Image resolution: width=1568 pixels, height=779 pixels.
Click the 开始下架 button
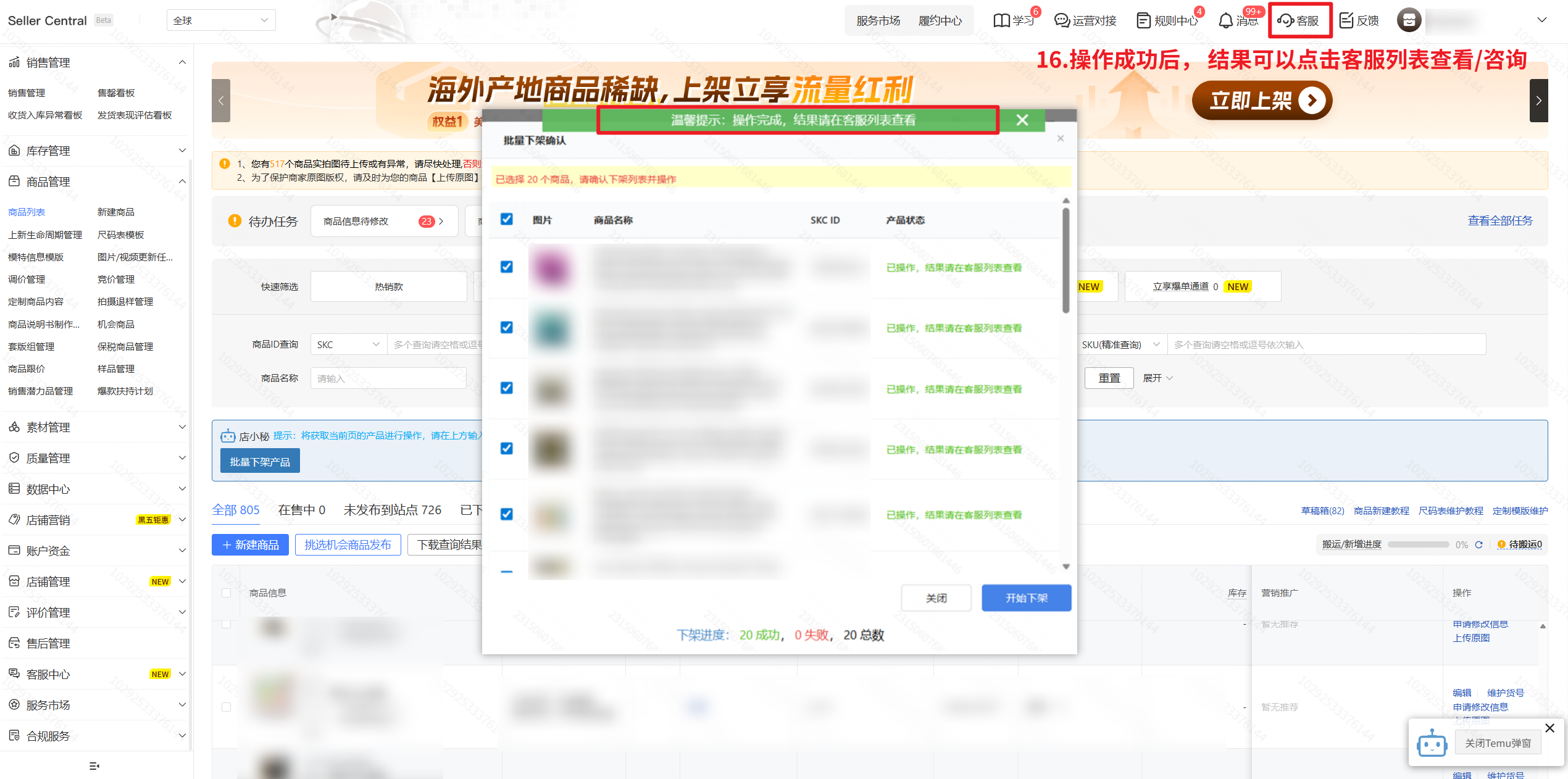point(1026,598)
